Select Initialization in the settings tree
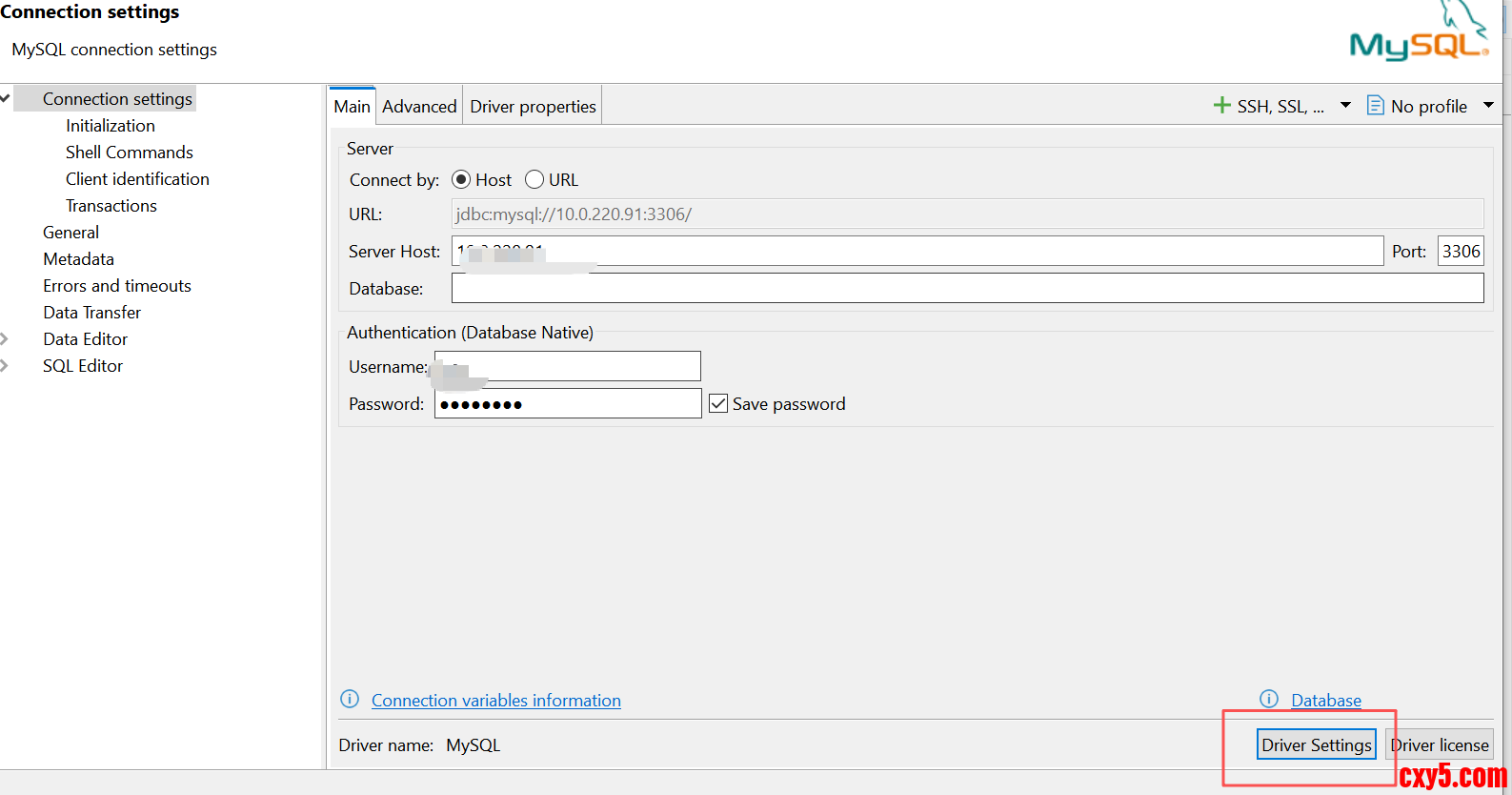The height and width of the screenshot is (795, 1512). 111,125
